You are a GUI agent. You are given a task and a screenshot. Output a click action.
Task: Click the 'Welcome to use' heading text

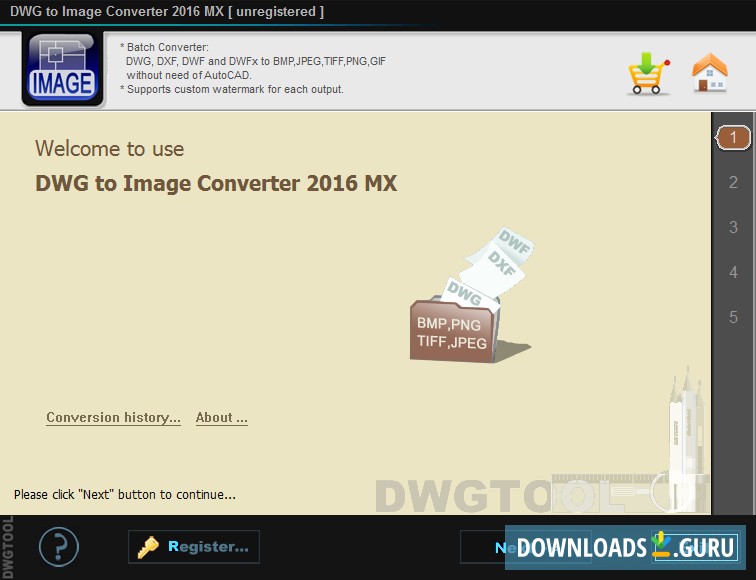pos(109,148)
